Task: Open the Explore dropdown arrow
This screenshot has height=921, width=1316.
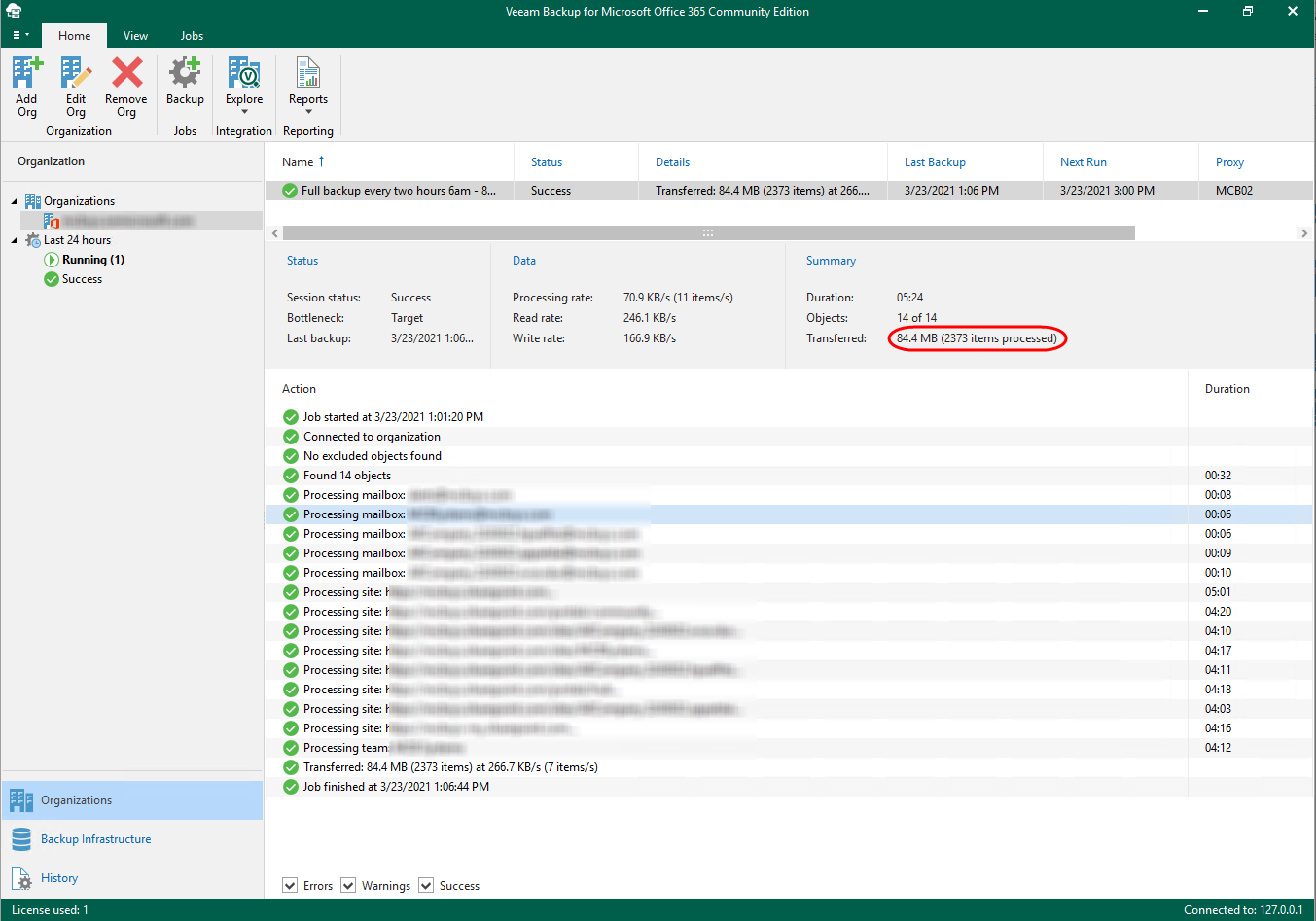Action: [x=244, y=112]
